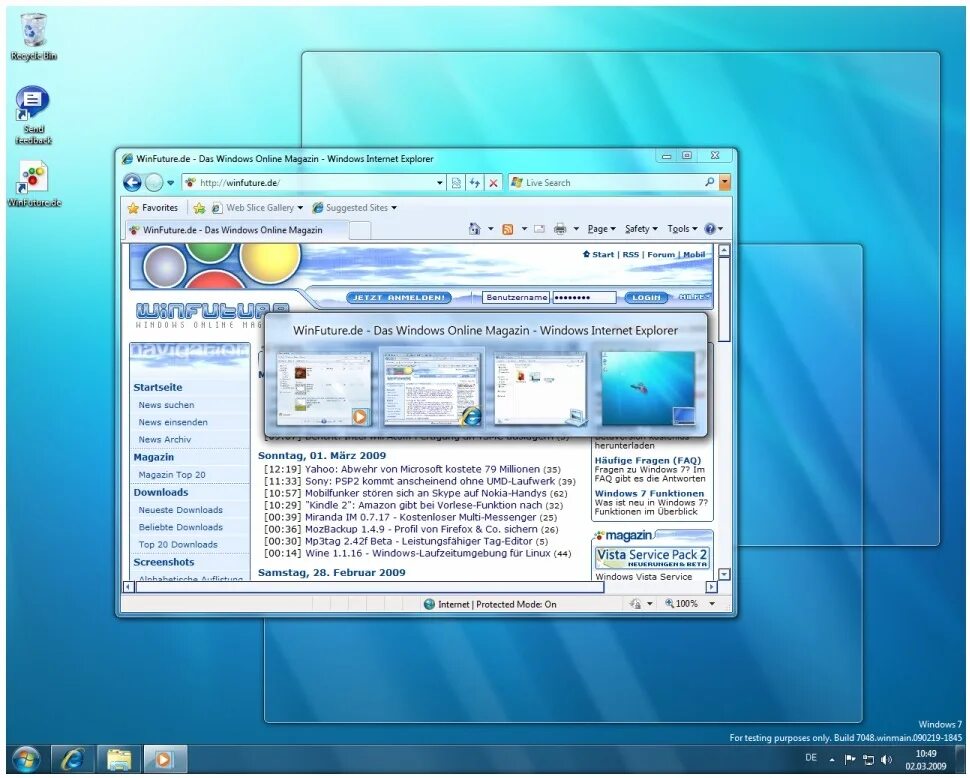Click the Read Mail envelope icon

(539, 229)
